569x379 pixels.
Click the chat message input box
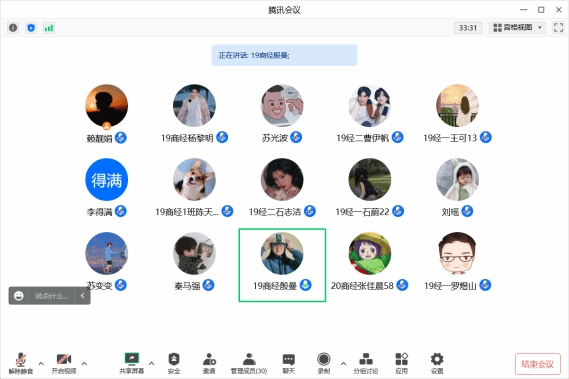52,296
